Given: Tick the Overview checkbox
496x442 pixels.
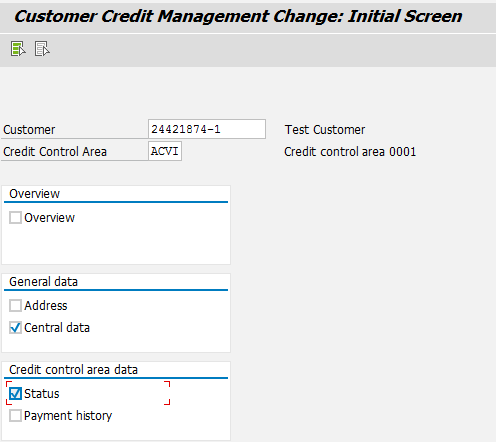Looking at the screenshot, I should coord(15,218).
